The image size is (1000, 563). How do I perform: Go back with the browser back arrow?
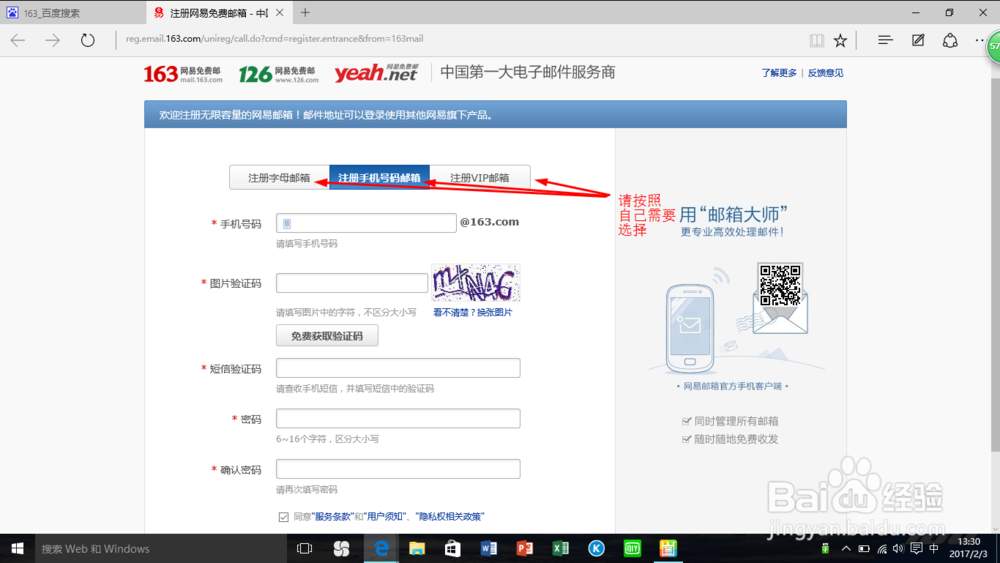tap(18, 40)
